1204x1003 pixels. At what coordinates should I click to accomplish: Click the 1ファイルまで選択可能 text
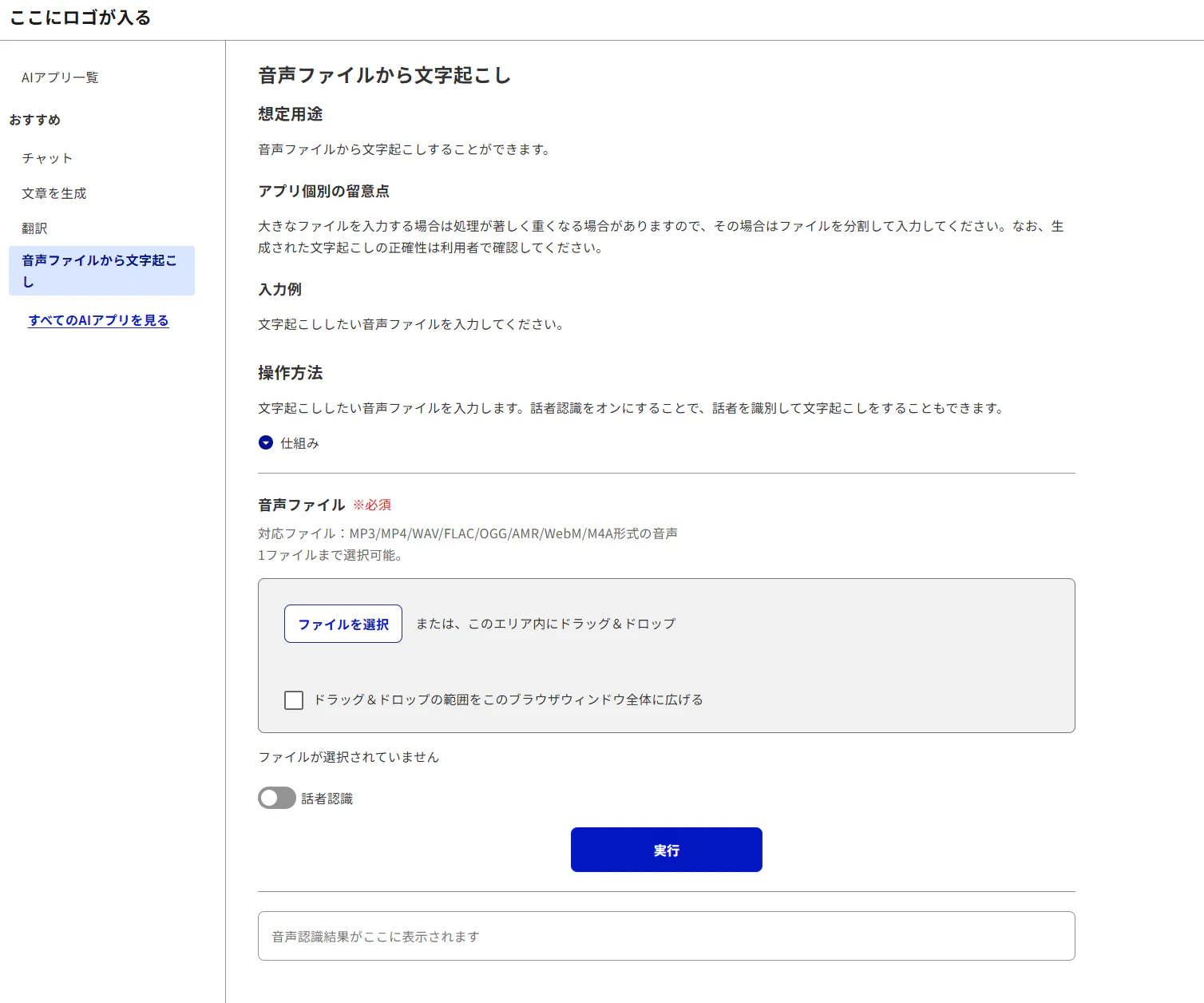330,555
